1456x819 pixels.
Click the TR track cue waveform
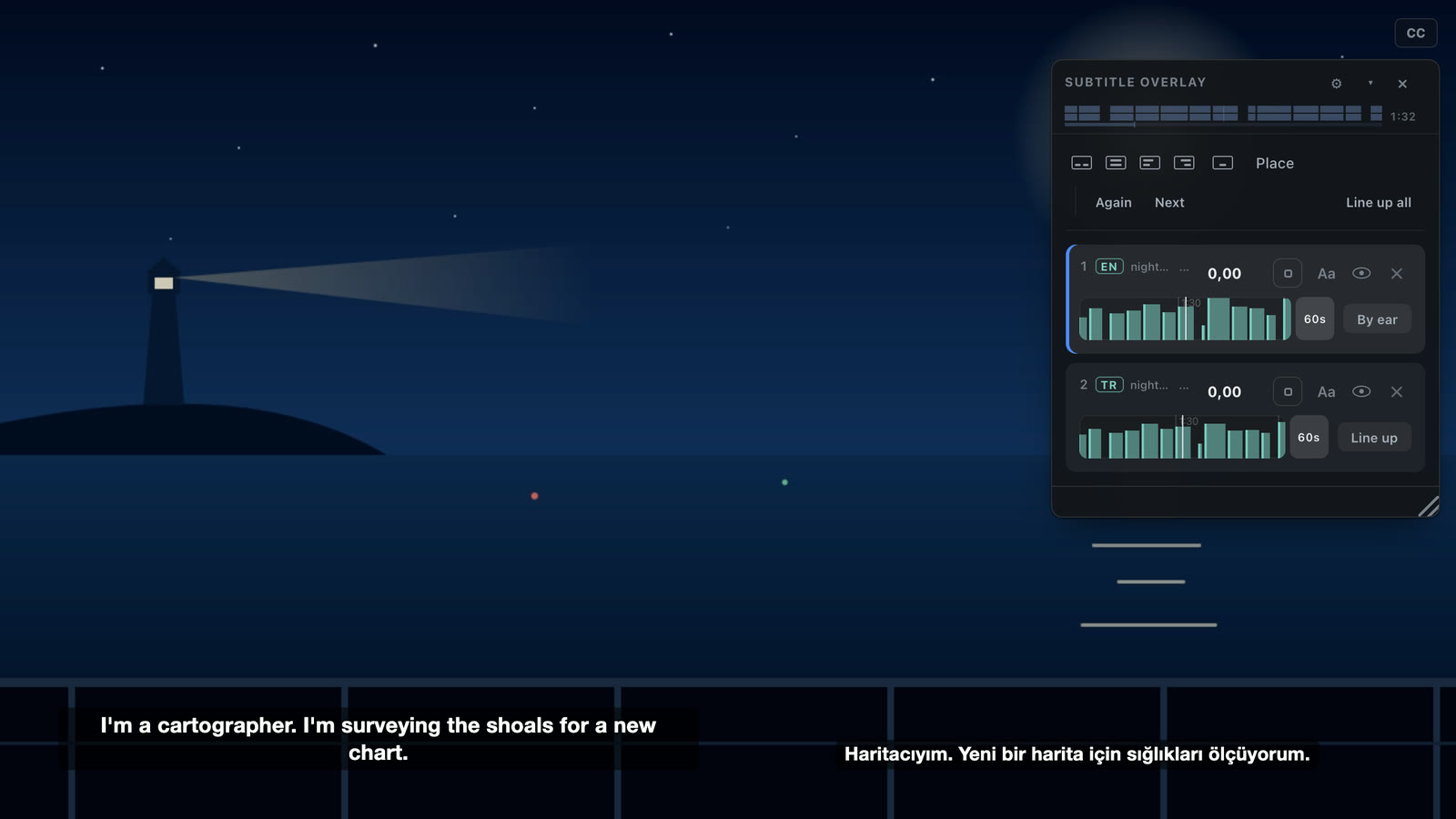tap(1182, 437)
